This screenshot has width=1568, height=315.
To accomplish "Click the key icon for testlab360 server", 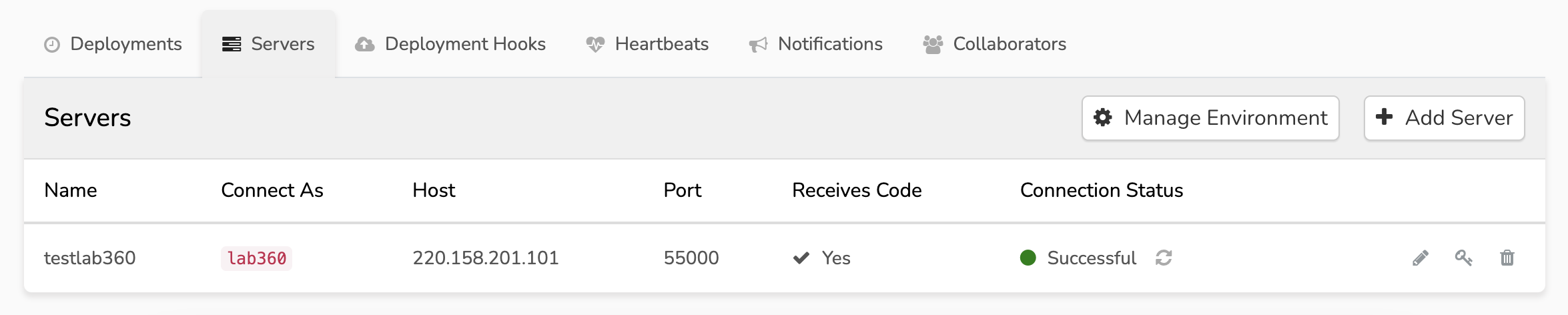I will pyautogui.click(x=1464, y=258).
